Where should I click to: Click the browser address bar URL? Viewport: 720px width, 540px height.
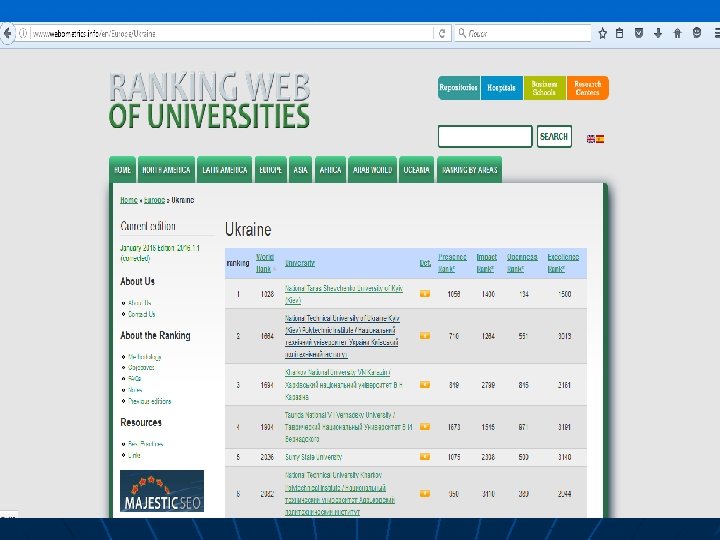point(225,34)
